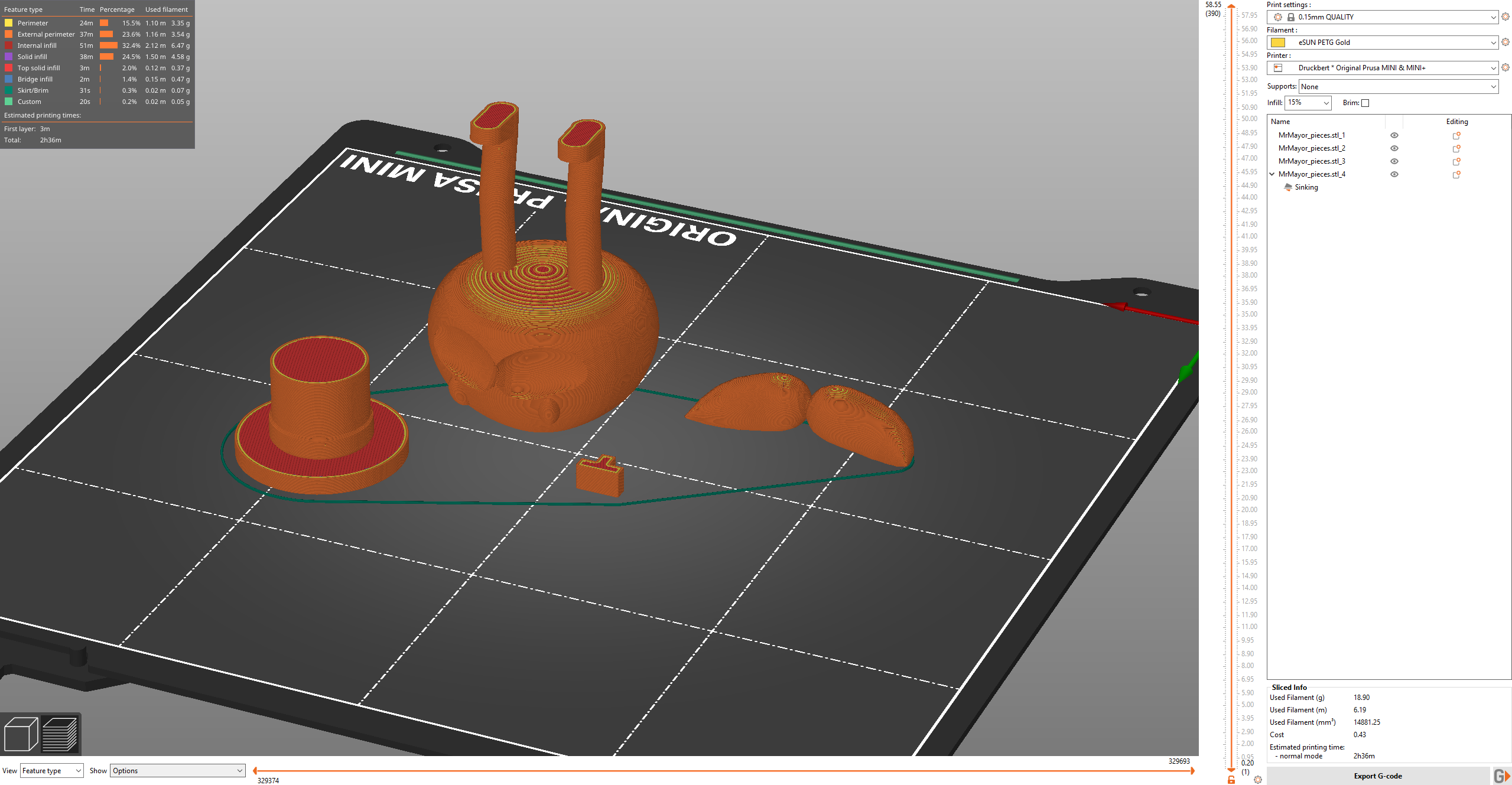Click edit icon for MrMayor_pieces.stl_1
This screenshot has width=1512, height=785.
(1456, 135)
